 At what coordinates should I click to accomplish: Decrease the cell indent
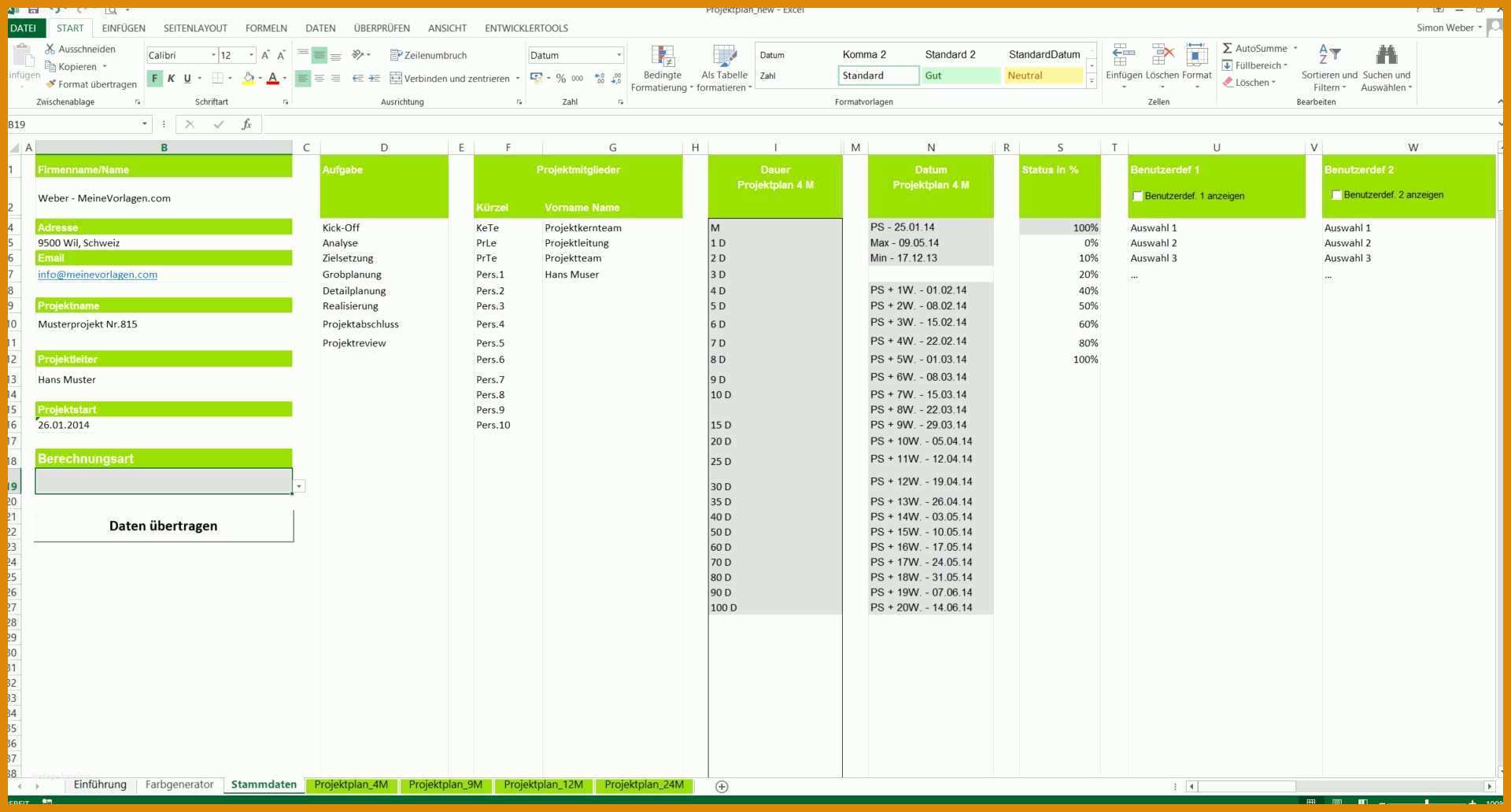point(358,79)
